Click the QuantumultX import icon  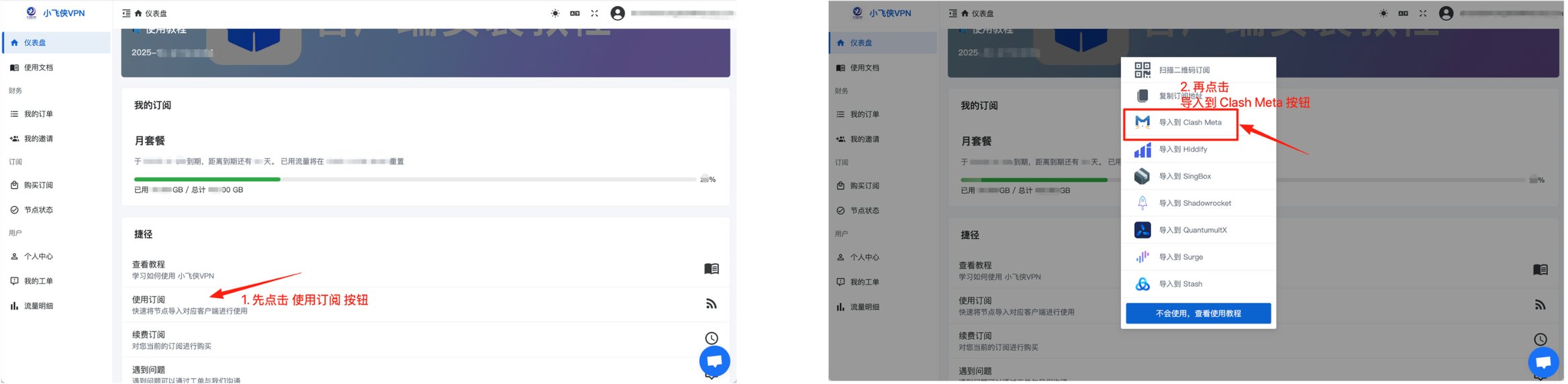coord(1142,230)
